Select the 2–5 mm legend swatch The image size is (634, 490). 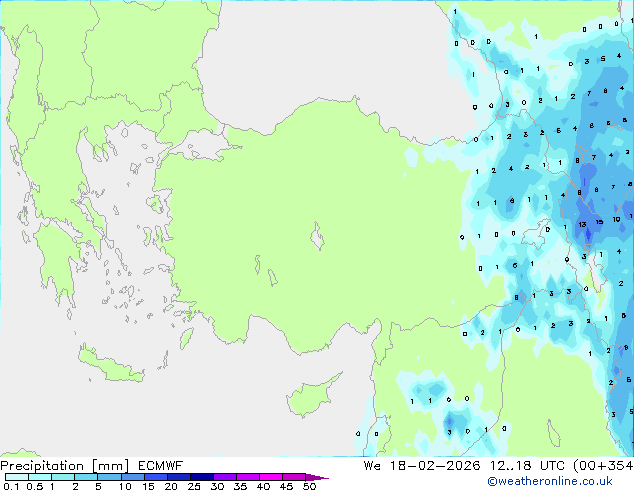(x=86, y=477)
